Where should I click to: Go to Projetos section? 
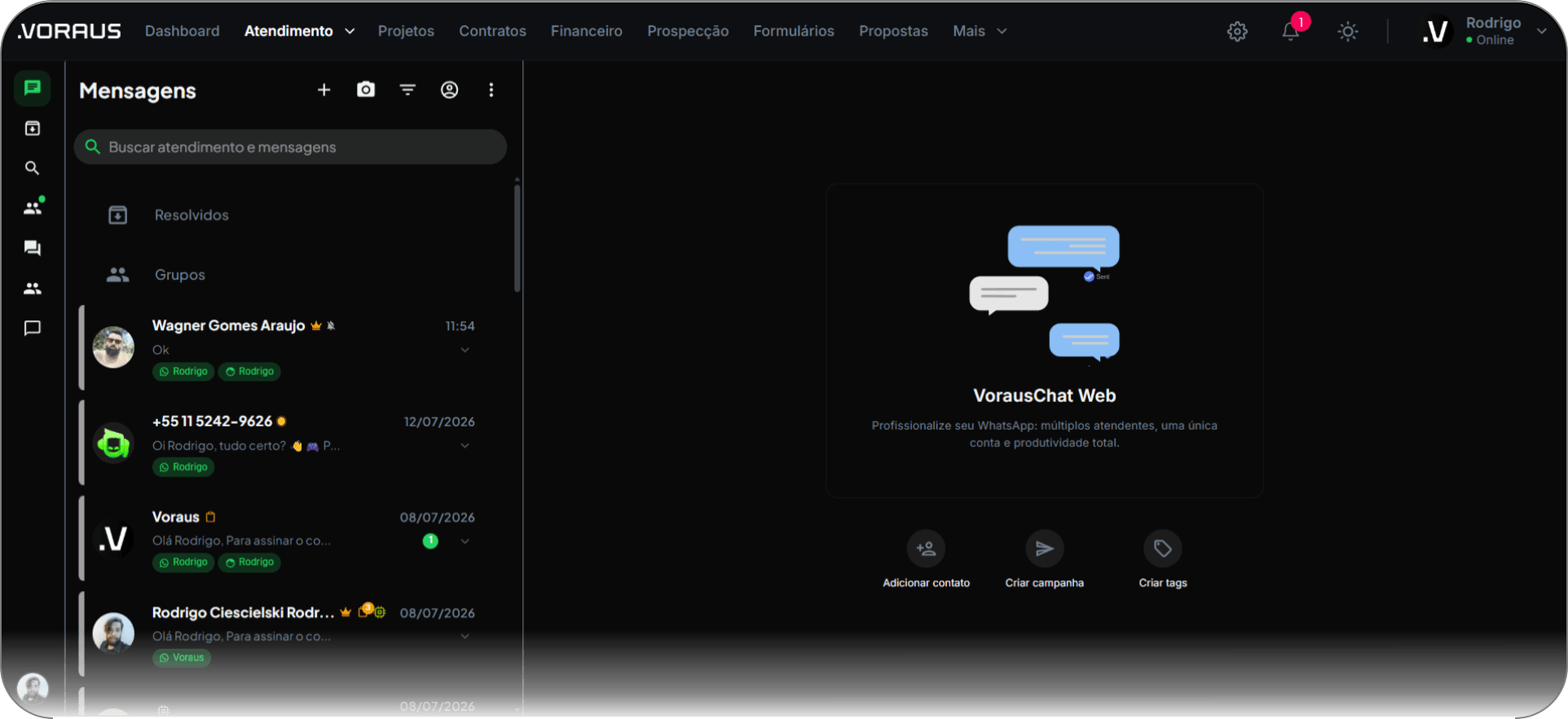406,31
